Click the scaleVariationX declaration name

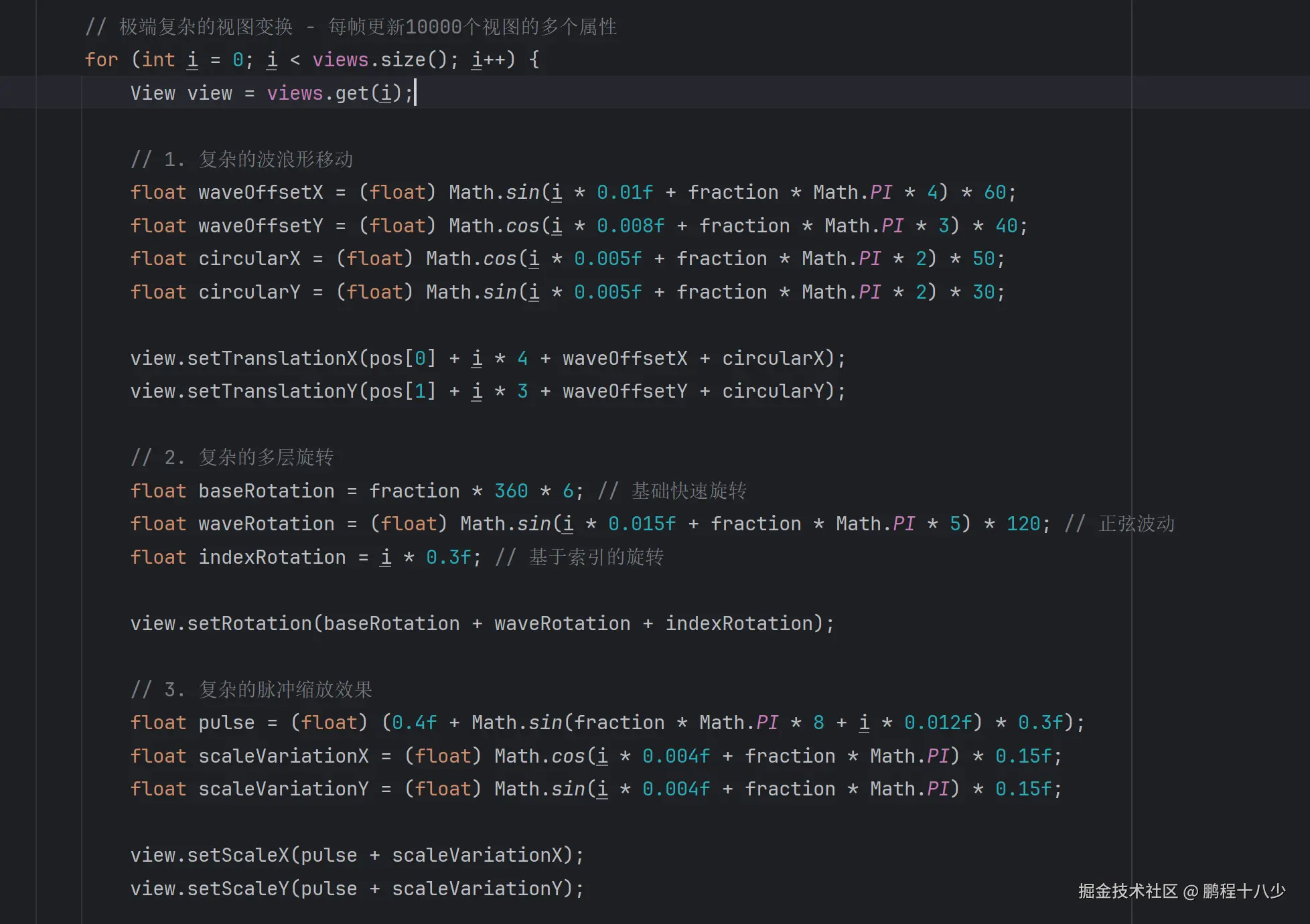tap(283, 757)
